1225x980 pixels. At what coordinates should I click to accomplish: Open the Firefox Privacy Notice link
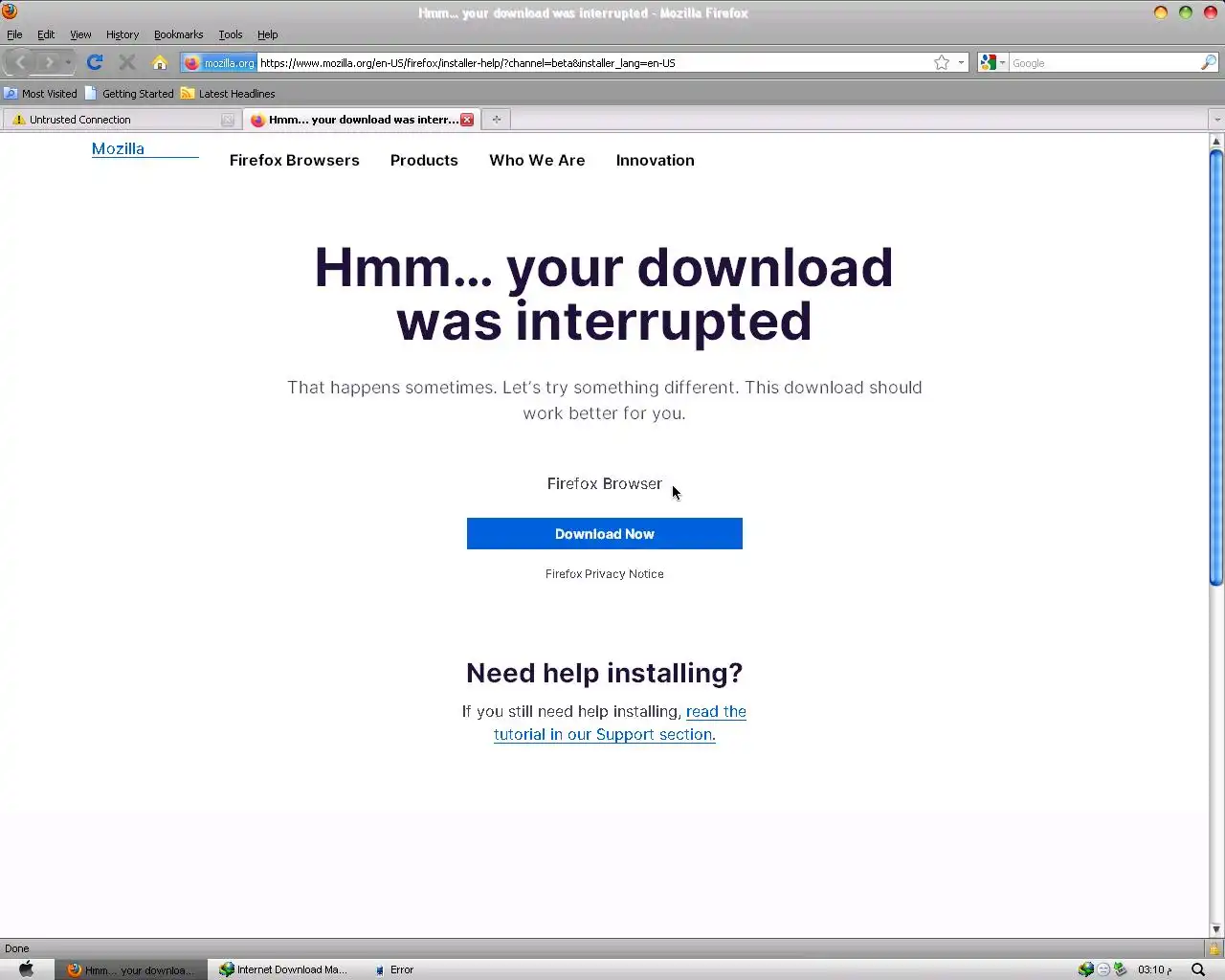tap(605, 574)
